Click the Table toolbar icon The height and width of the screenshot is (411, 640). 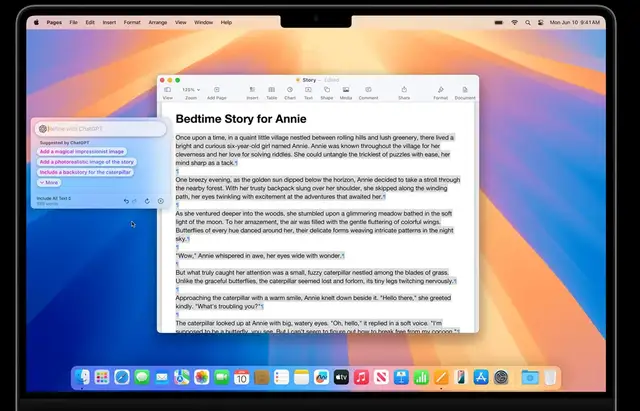(x=272, y=91)
